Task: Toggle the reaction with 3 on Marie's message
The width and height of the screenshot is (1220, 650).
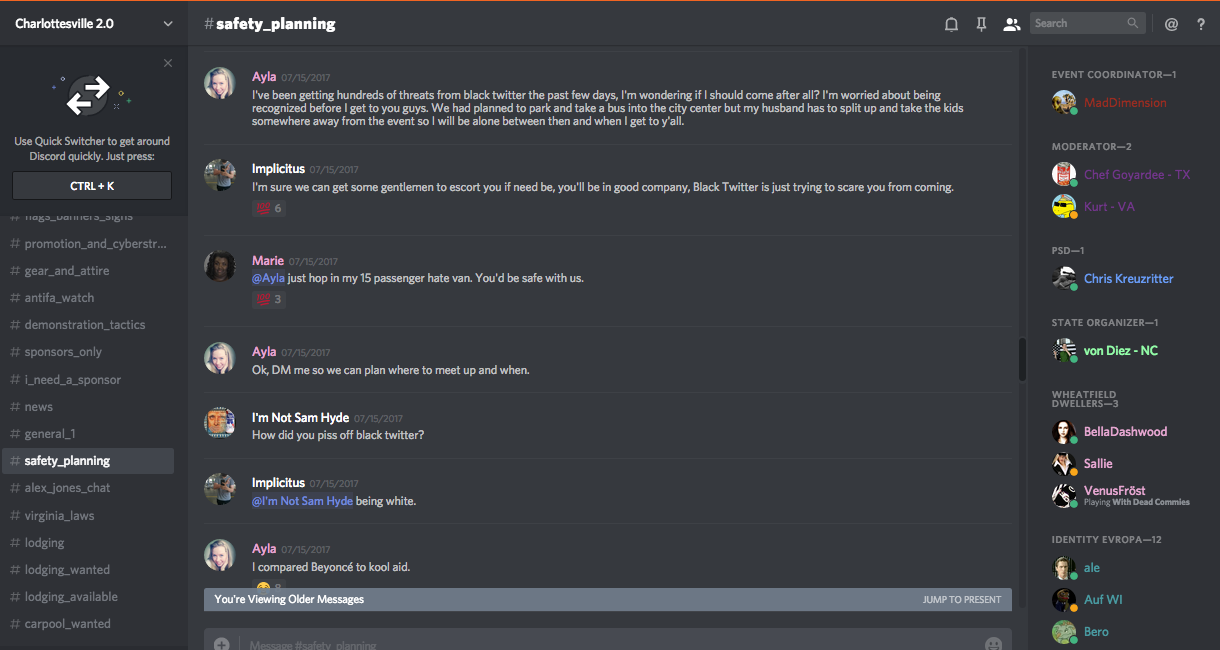Action: [x=268, y=299]
